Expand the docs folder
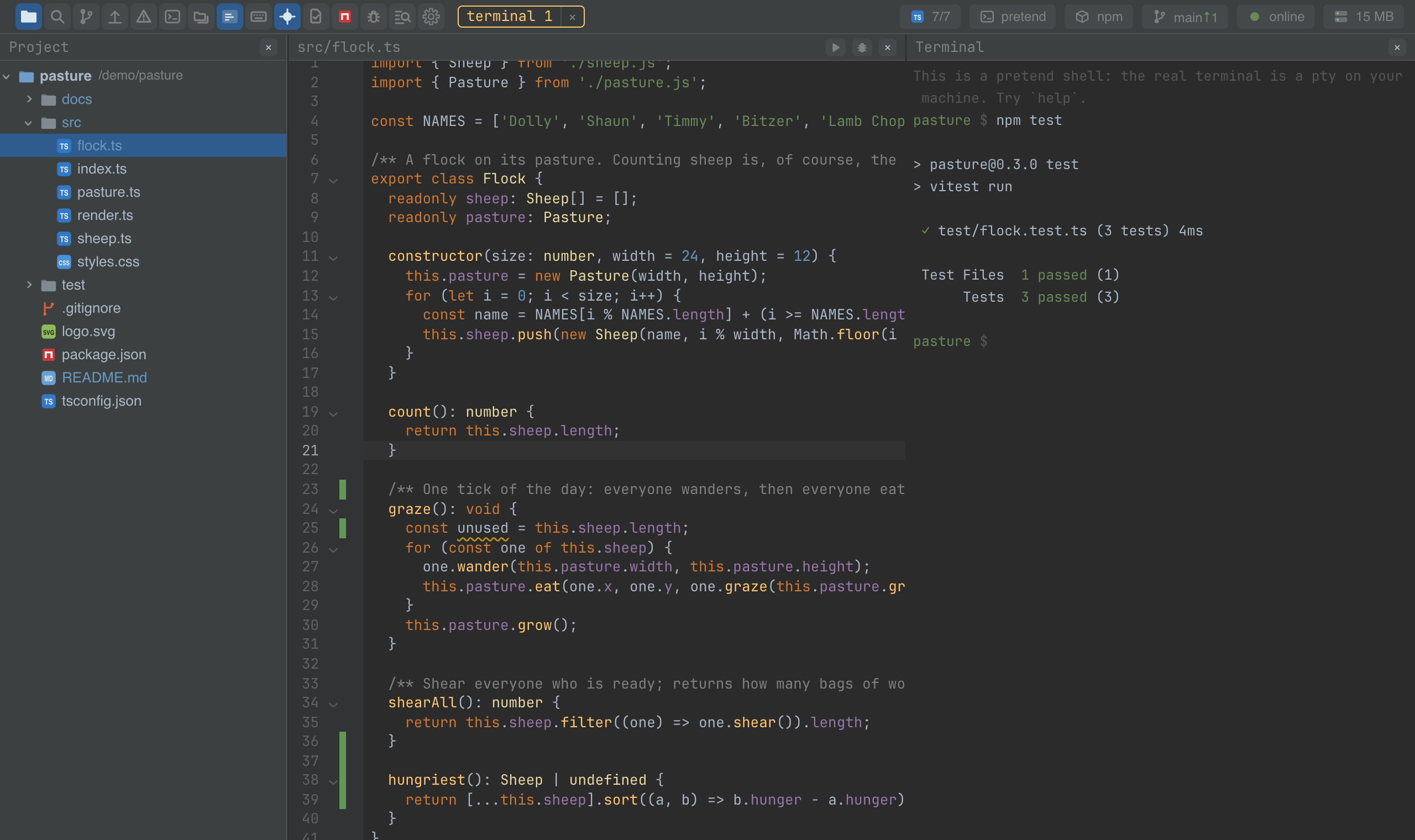This screenshot has height=840, width=1415. pos(29,99)
